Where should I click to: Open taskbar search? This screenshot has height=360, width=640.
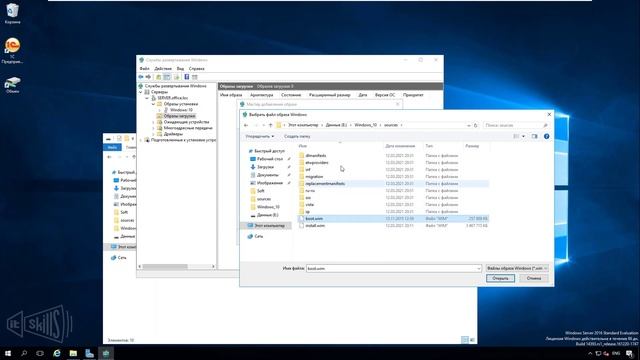click(x=24, y=353)
